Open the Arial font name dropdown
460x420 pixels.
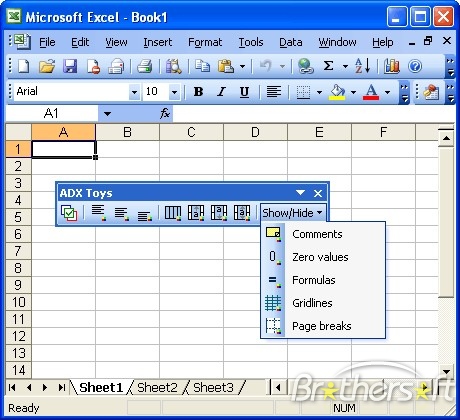[134, 92]
